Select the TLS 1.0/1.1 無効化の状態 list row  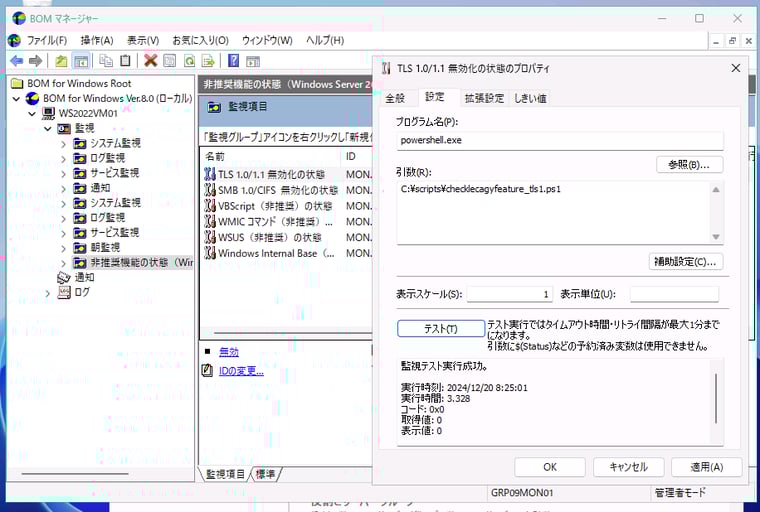[x=288, y=175]
